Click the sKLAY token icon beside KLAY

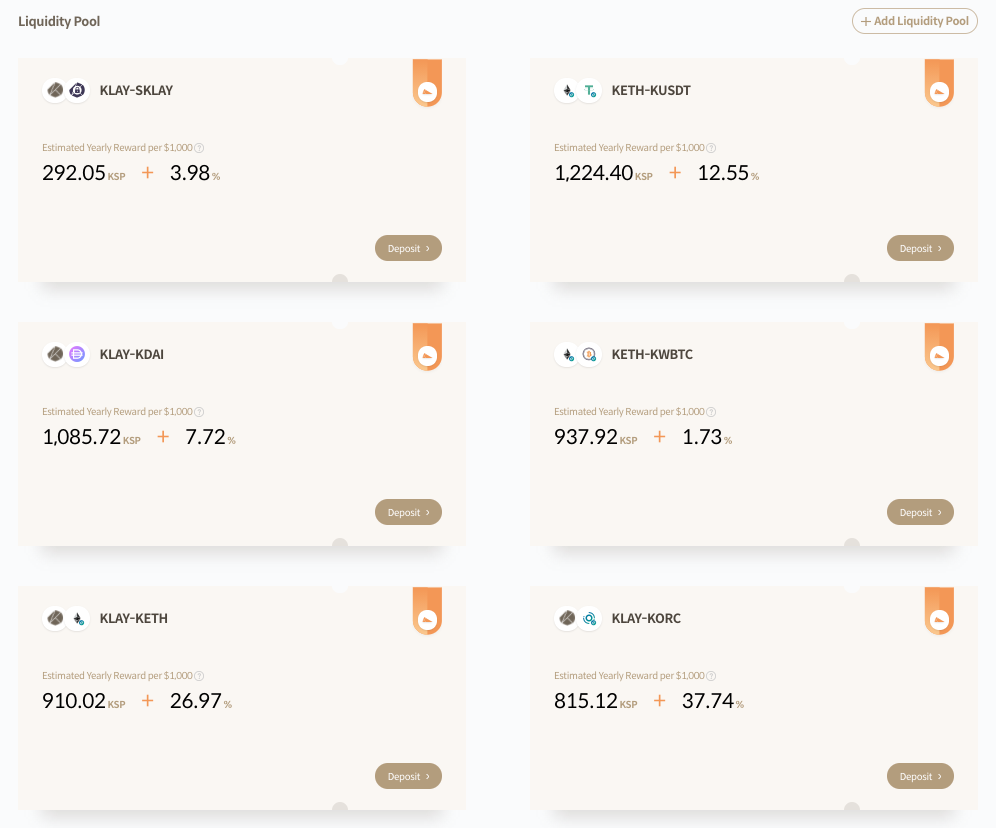[77, 90]
